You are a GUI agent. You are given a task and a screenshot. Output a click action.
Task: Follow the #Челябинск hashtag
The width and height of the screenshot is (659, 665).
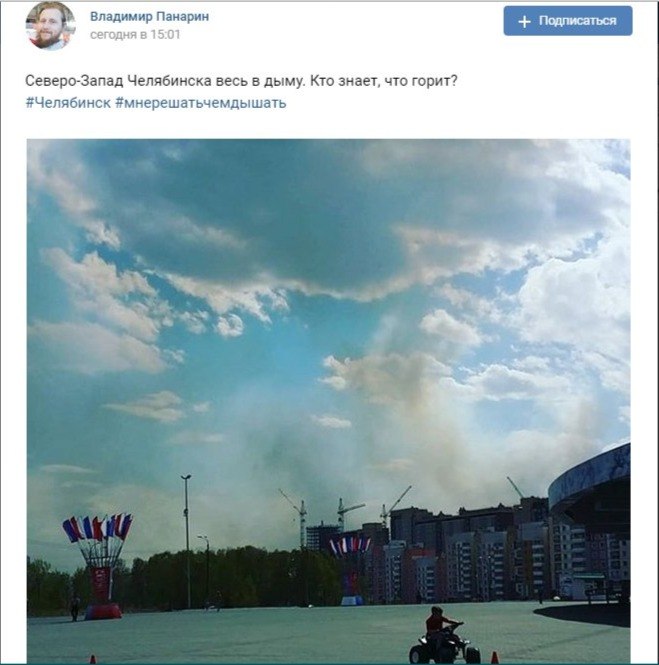point(68,103)
